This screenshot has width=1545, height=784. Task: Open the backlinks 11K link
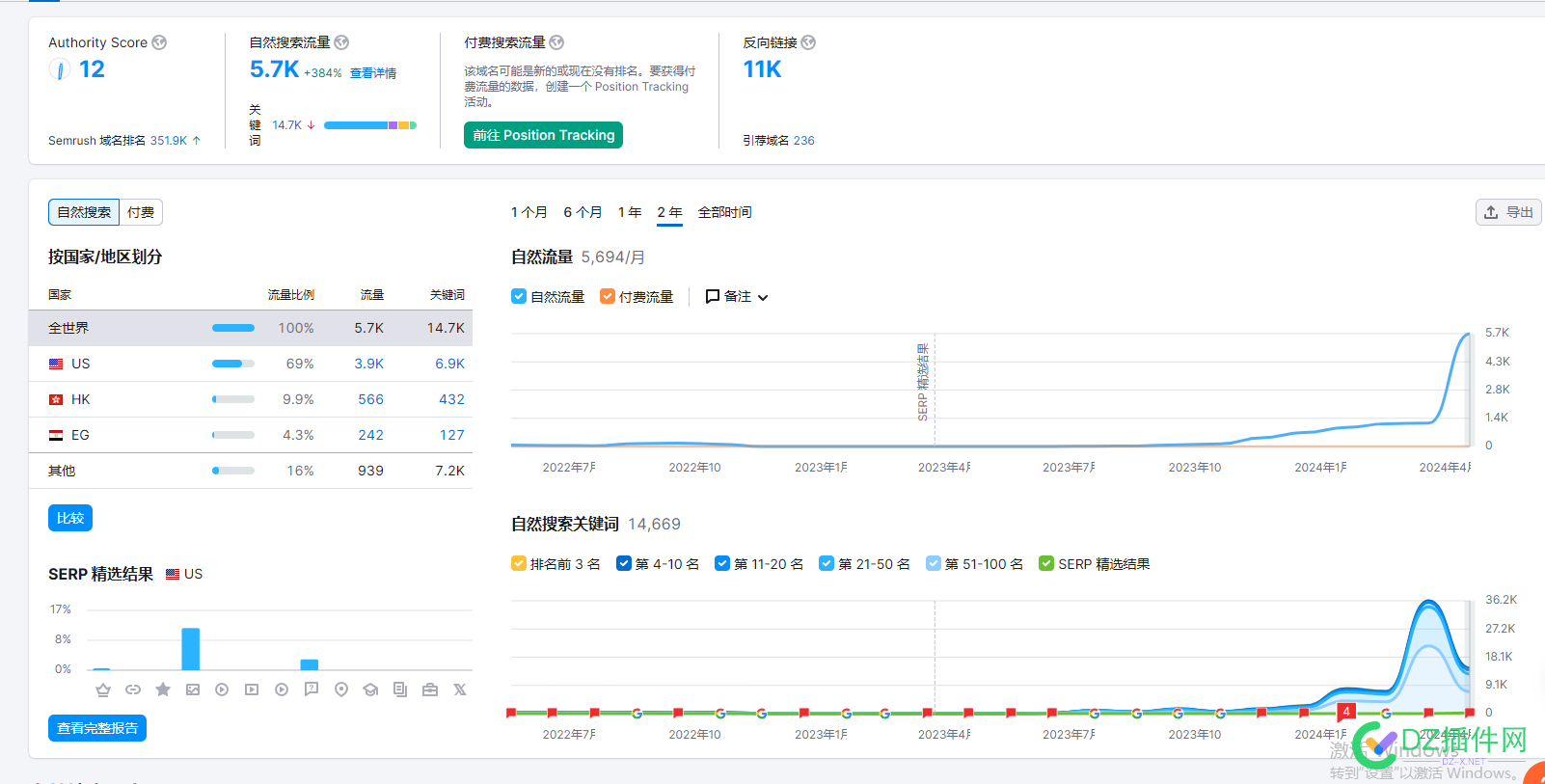point(762,69)
